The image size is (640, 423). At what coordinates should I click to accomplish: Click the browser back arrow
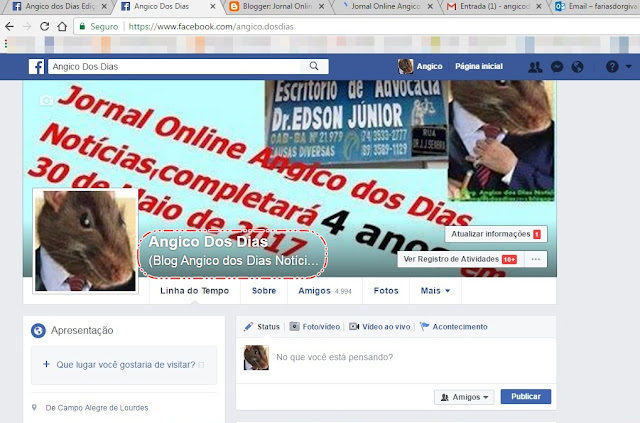pyautogui.click(x=9, y=27)
